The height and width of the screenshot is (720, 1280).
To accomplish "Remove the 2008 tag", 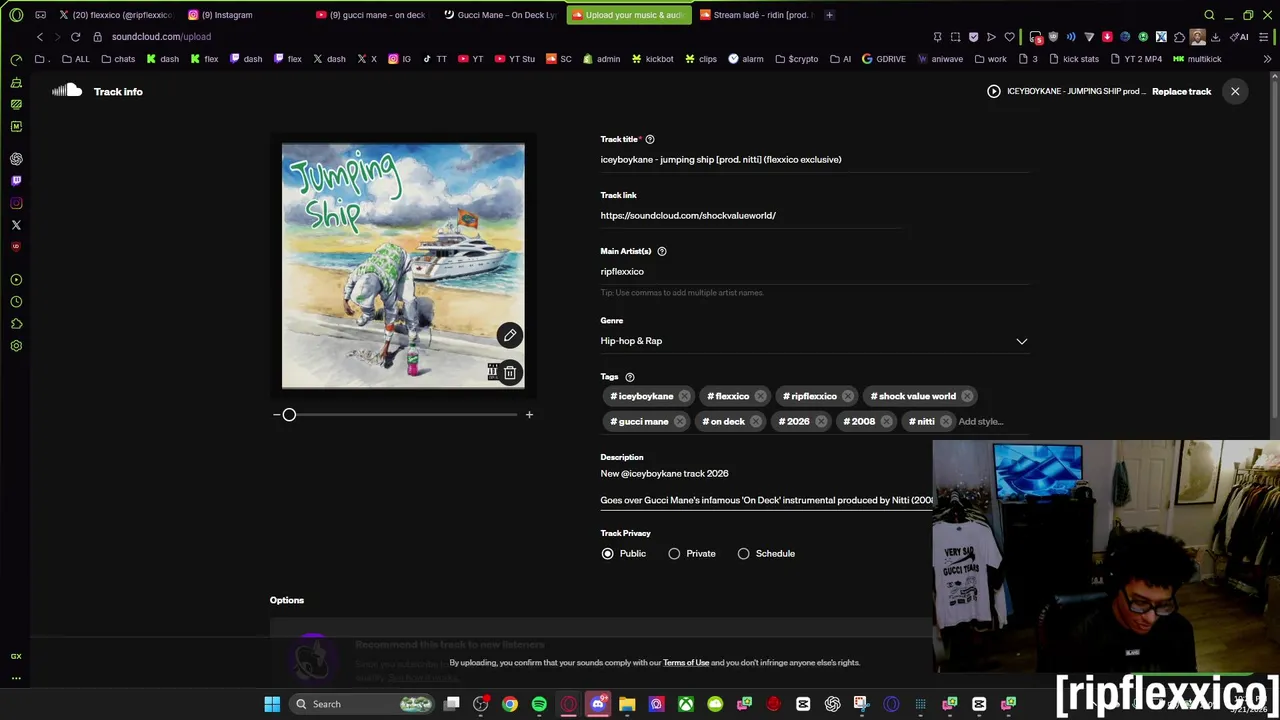I will [x=886, y=421].
